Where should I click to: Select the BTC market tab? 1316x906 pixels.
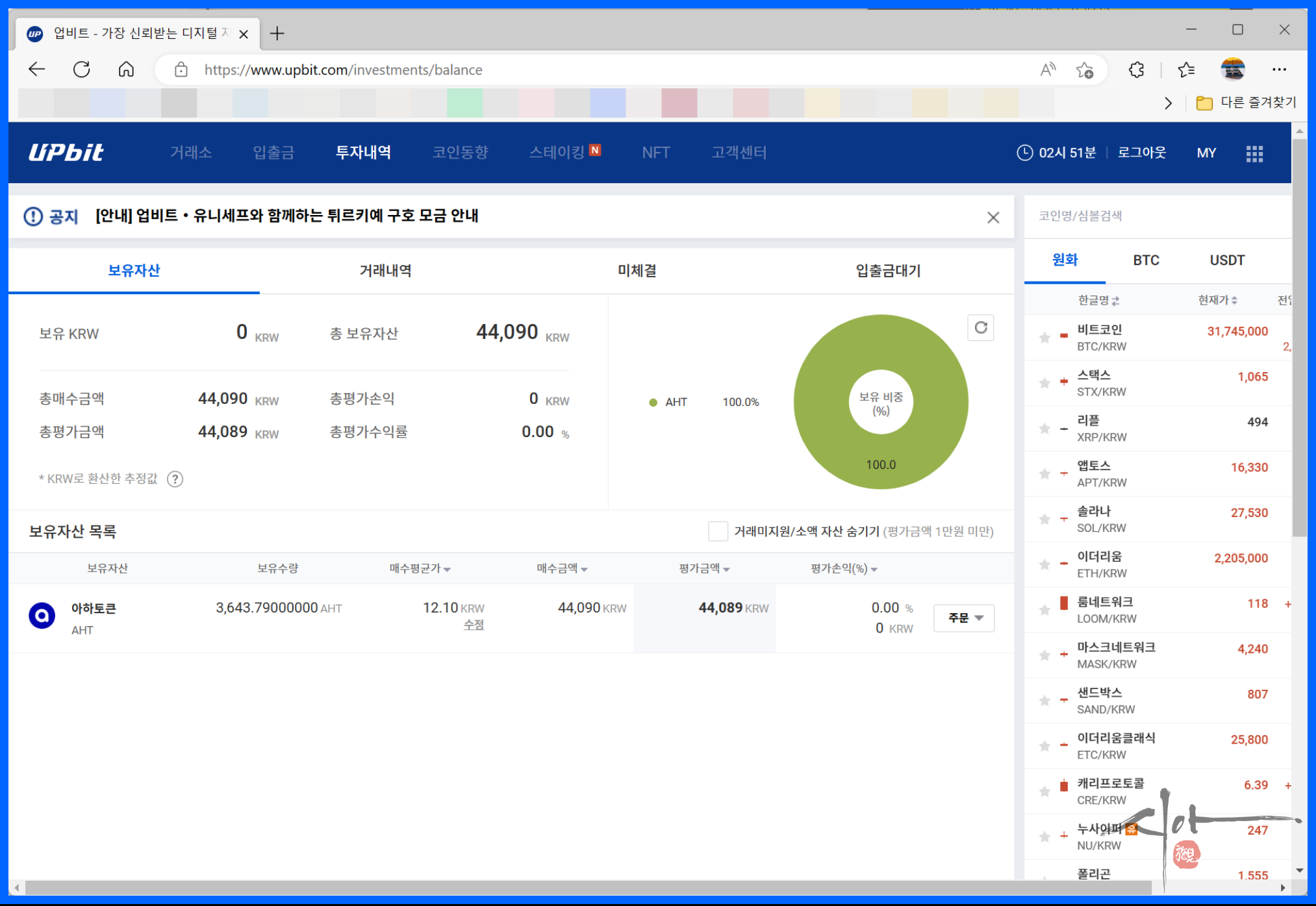click(1146, 260)
